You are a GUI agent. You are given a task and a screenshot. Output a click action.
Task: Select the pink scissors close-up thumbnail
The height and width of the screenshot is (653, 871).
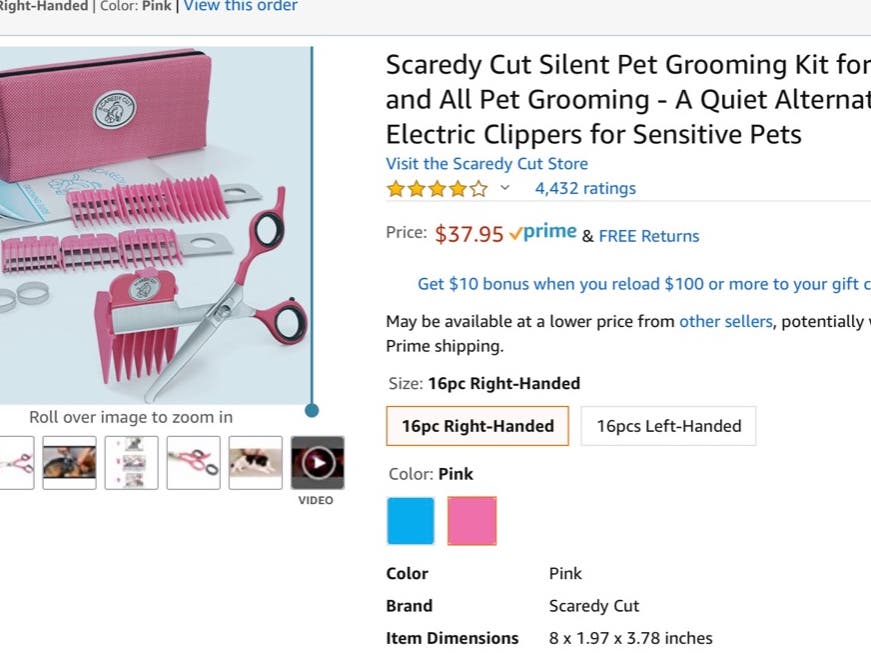[x=193, y=463]
